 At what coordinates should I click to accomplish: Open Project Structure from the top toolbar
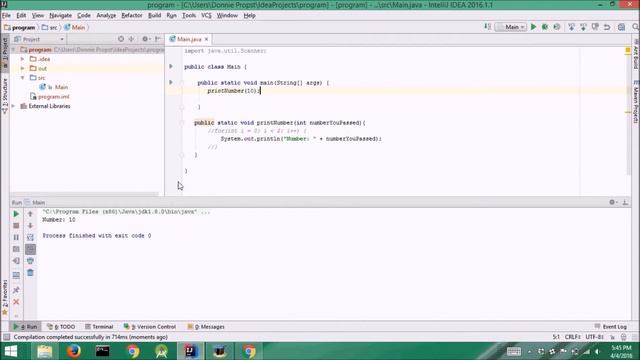point(621,27)
